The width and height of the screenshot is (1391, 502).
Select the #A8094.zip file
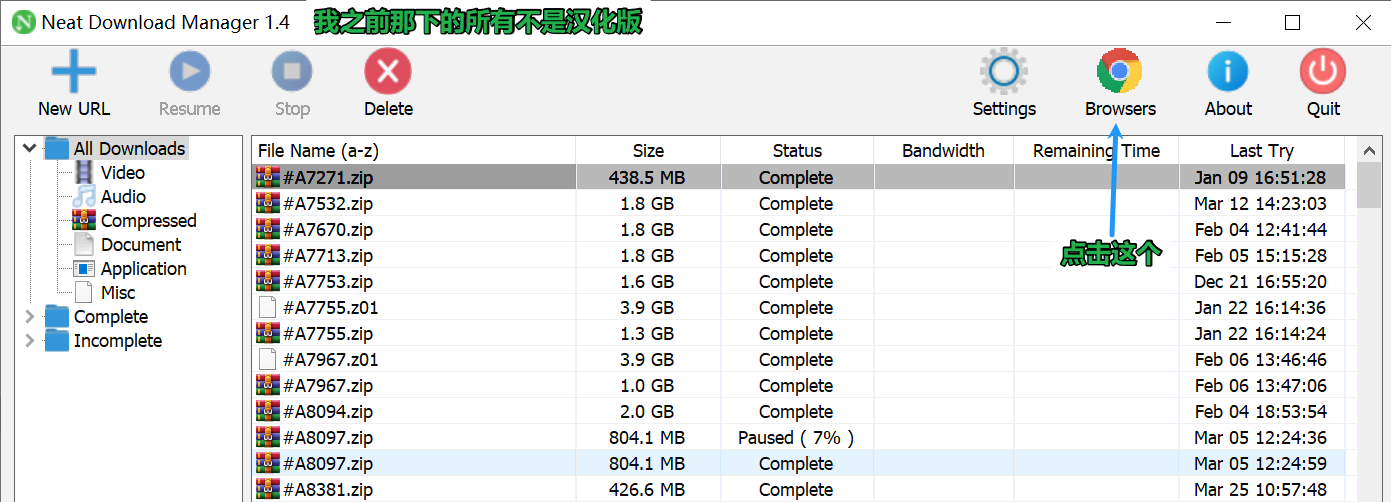[328, 412]
